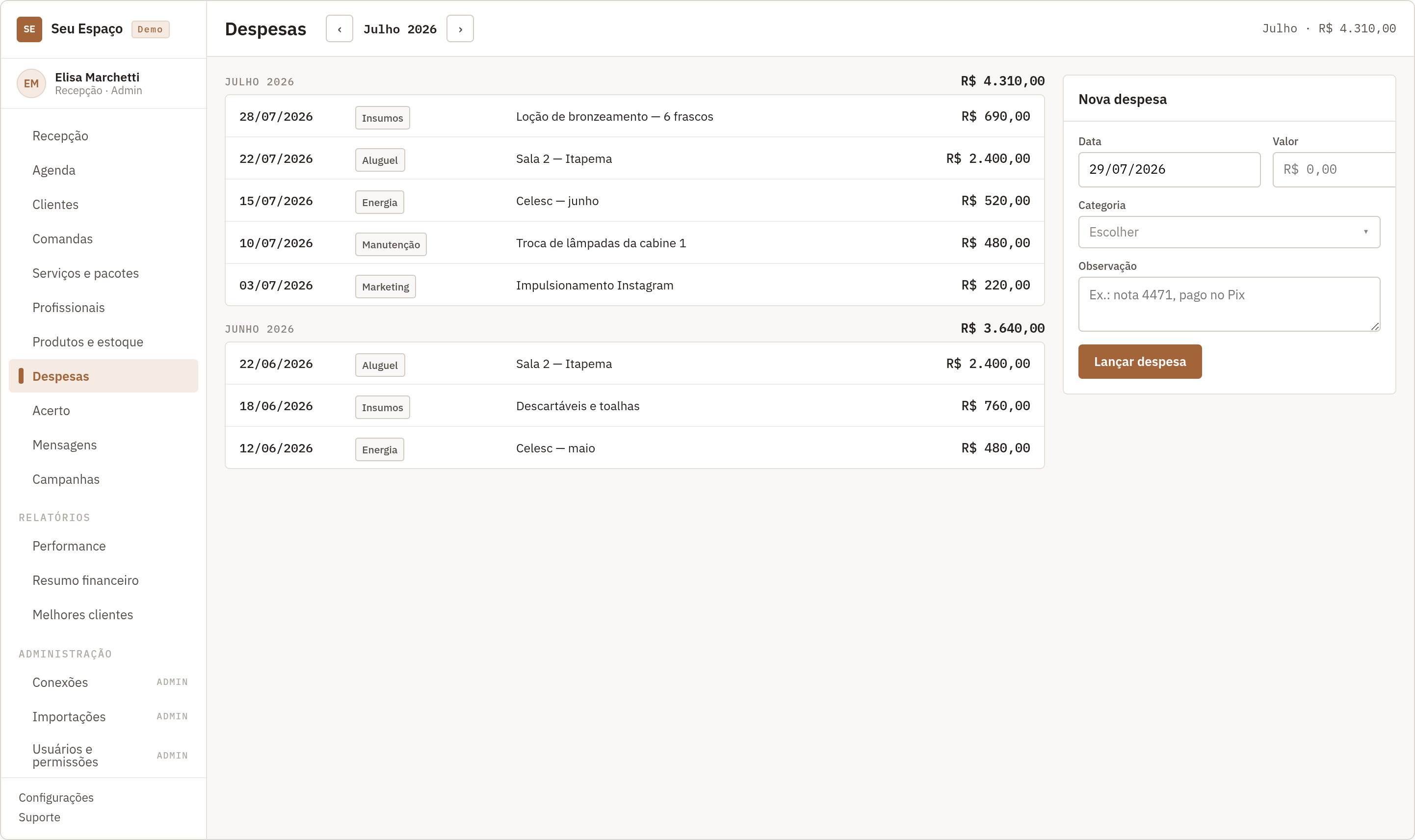
Task: Open Campanhas in the sidebar
Action: point(104,479)
